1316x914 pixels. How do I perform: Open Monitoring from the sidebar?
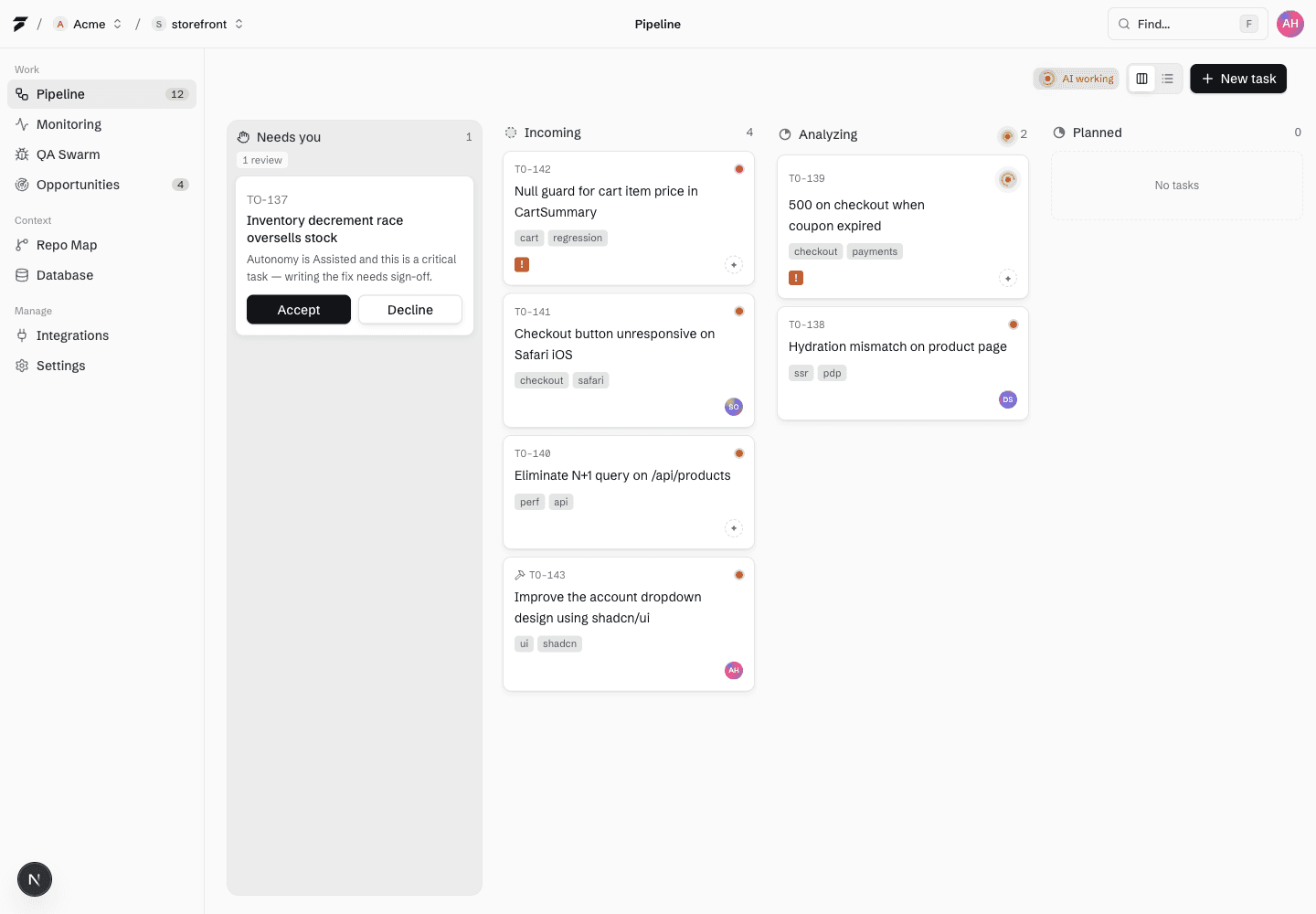(101, 124)
